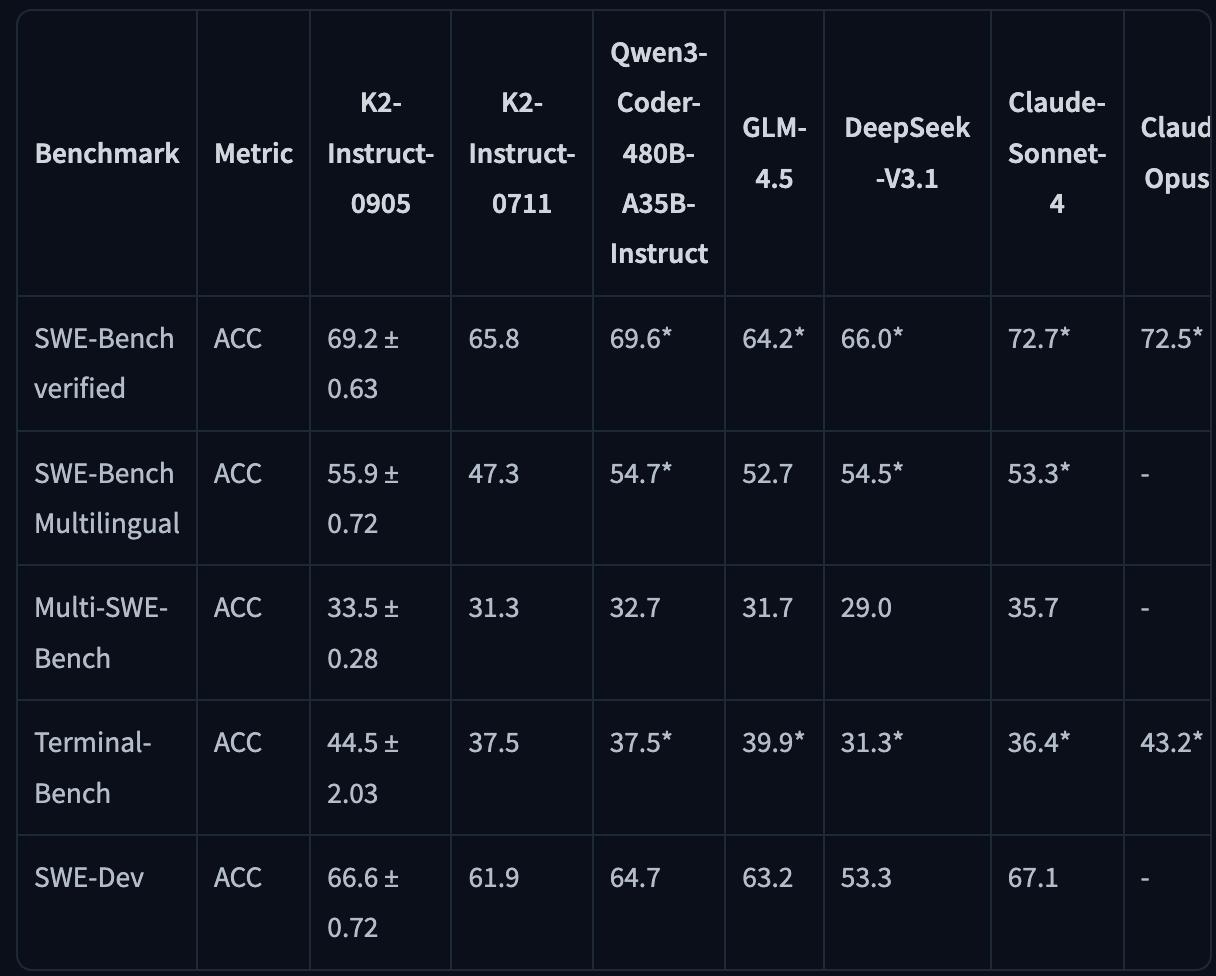
Task: Click the K2-Instruct-0711 column header
Action: tap(521, 153)
